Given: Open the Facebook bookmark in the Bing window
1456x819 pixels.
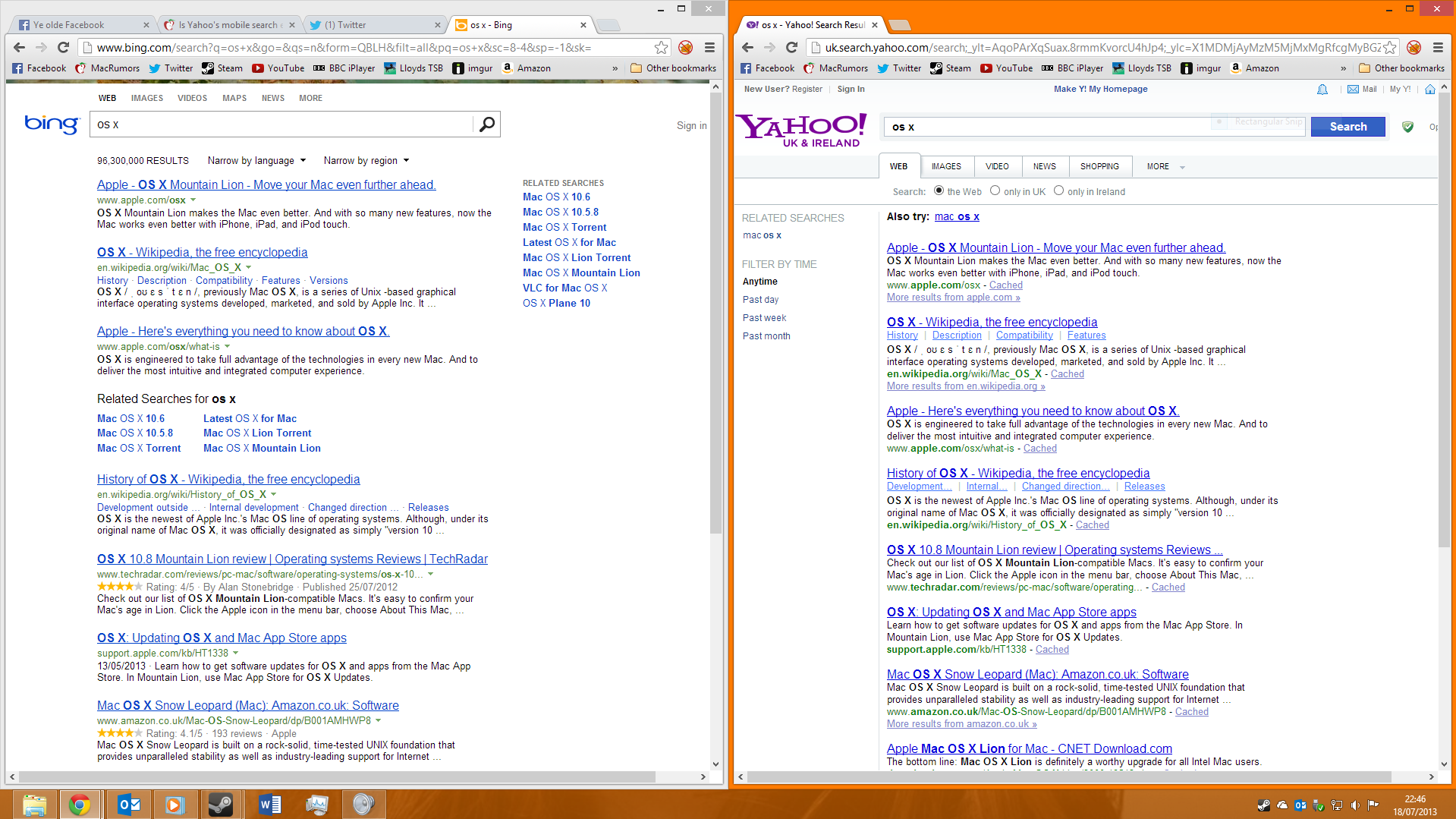Looking at the screenshot, I should (x=39, y=68).
